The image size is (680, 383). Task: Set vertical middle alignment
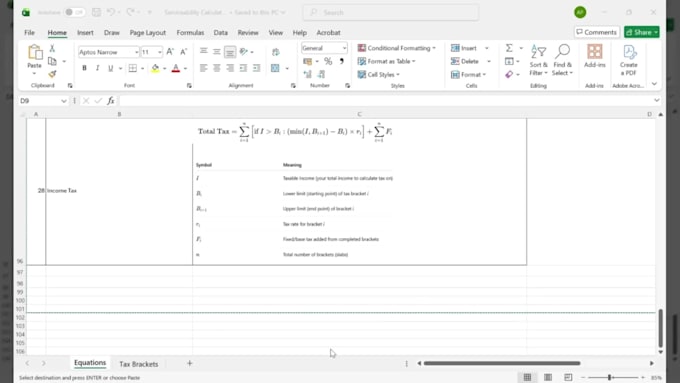[x=216, y=52]
